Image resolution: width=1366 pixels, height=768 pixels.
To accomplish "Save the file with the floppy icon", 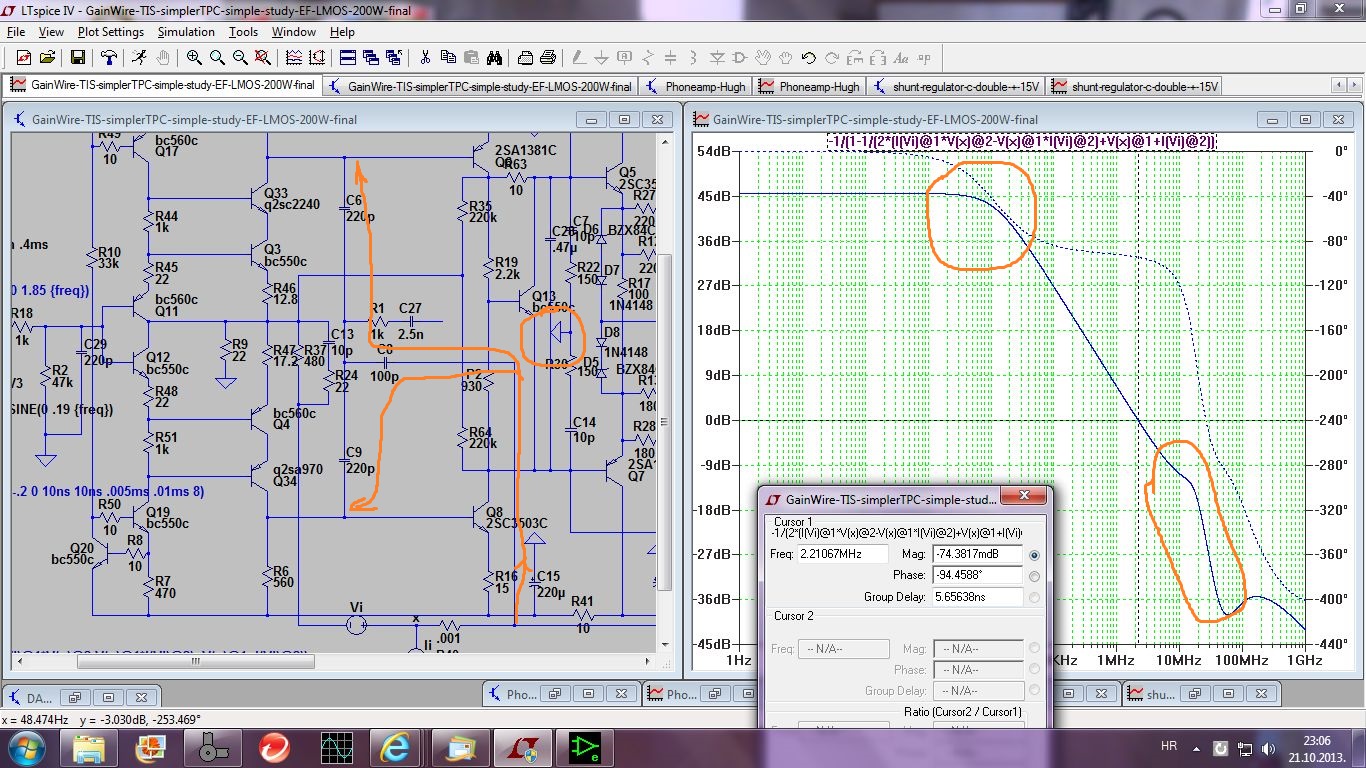I will pos(77,58).
